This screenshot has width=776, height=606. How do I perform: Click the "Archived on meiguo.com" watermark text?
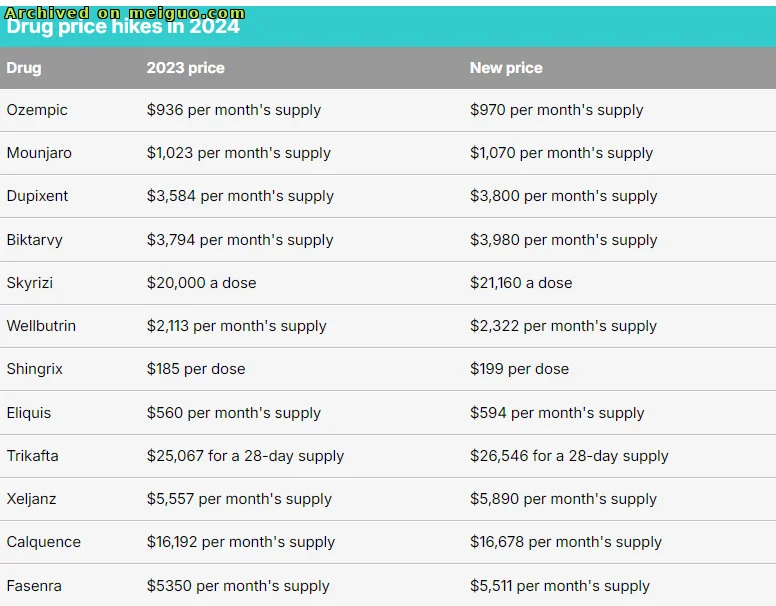tap(125, 13)
